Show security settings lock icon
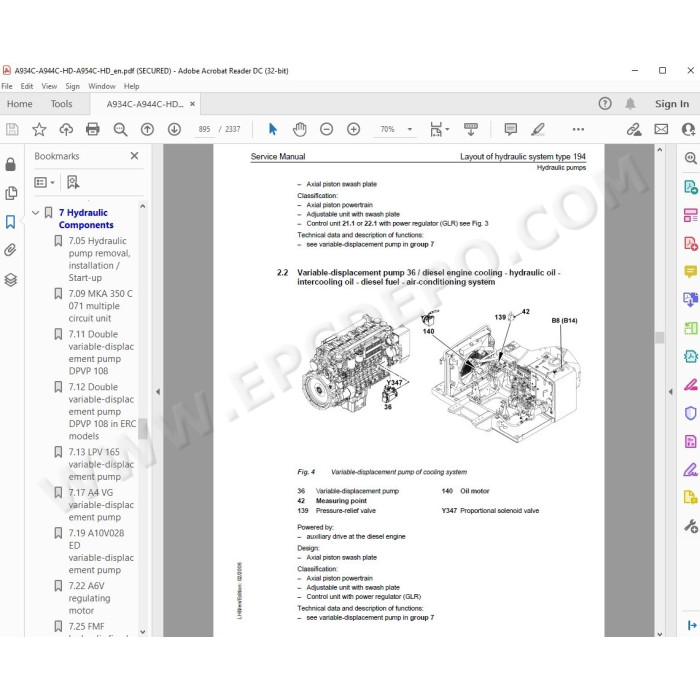Viewport: 700px width, 700px height. click(10, 164)
